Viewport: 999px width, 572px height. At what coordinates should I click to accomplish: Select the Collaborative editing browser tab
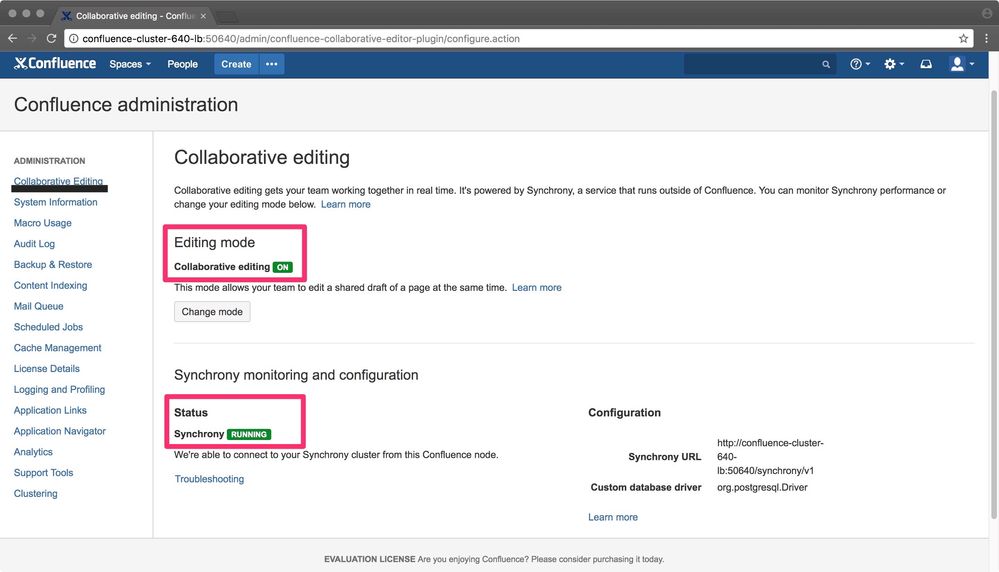click(x=134, y=15)
